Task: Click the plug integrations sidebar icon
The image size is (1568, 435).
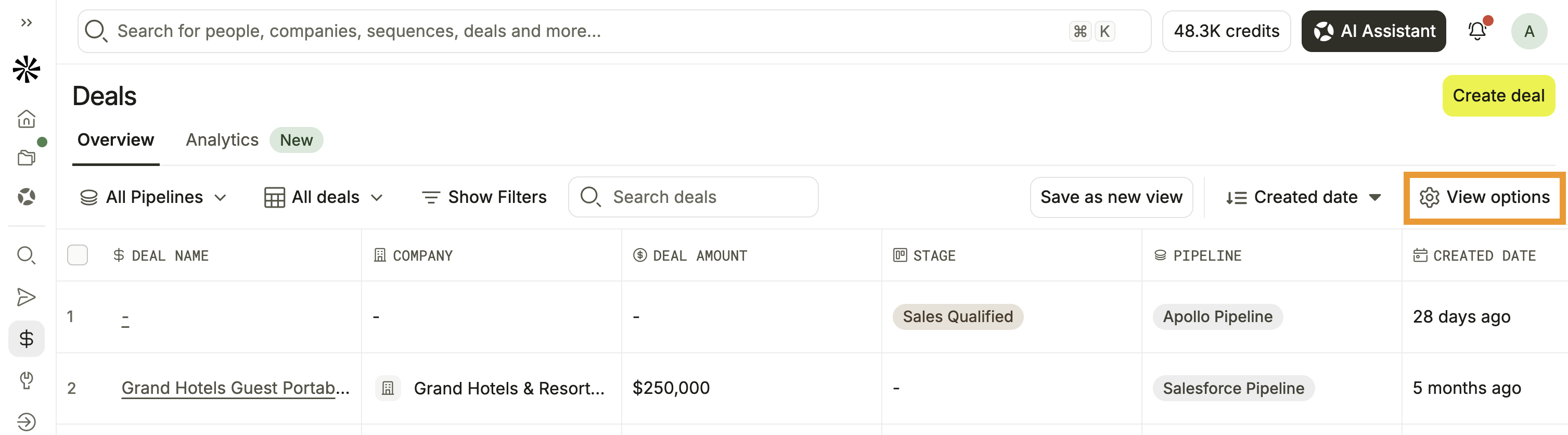Action: [x=26, y=380]
